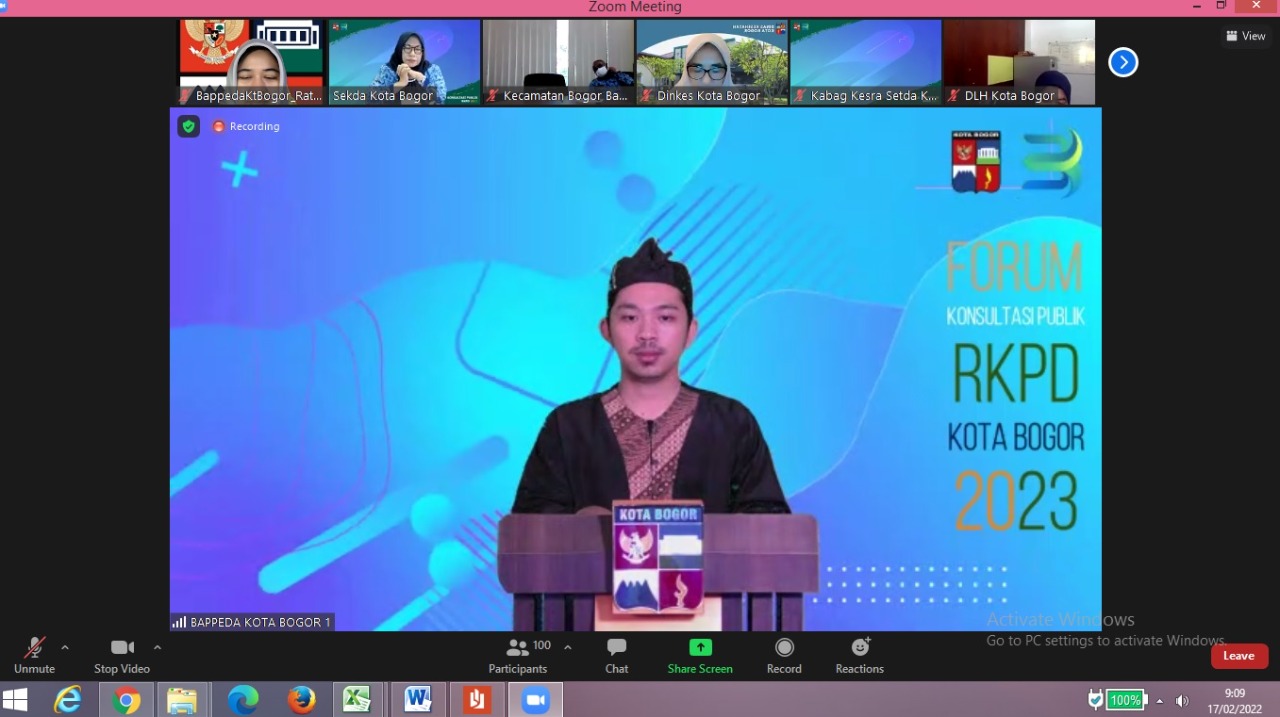This screenshot has width=1280, height=717.
Task: Expand audio options arrow next to Unmute
Action: coord(65,647)
